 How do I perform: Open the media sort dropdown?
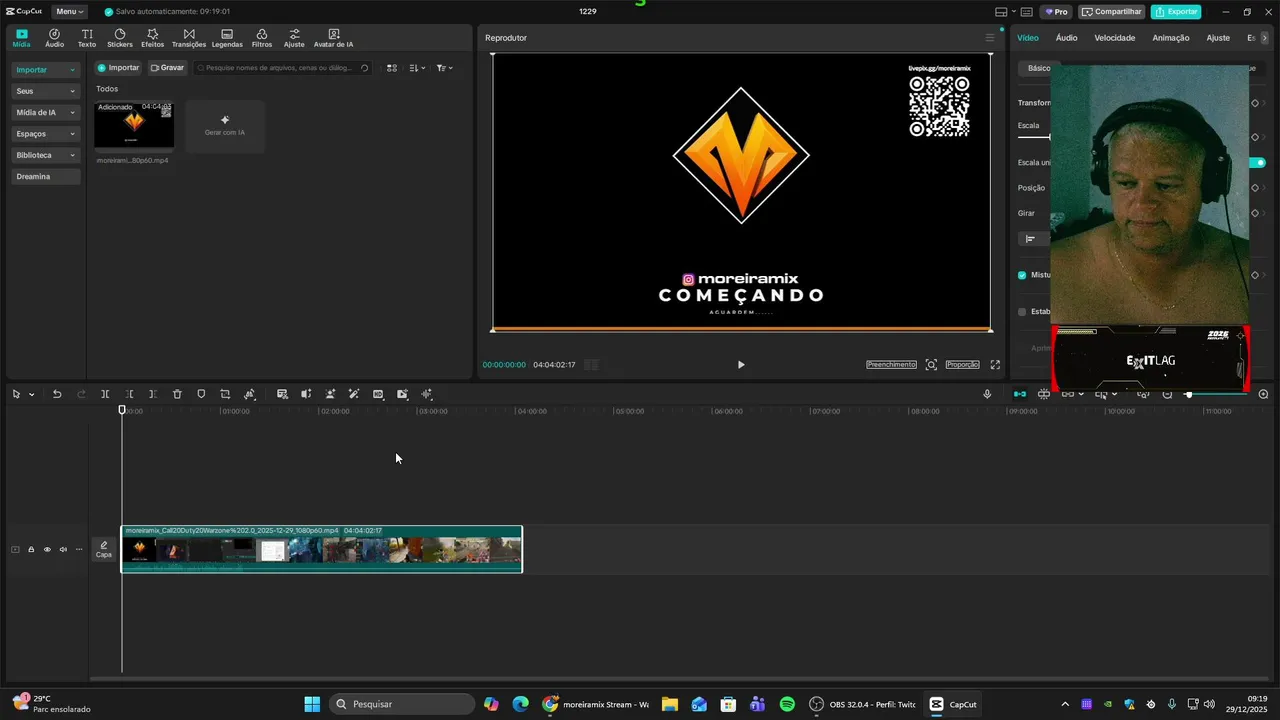click(x=417, y=68)
